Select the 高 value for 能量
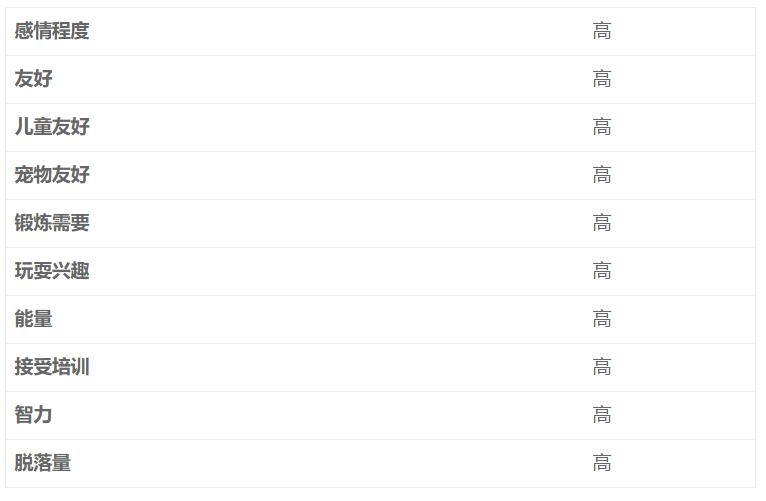Screen dimensions: 766x501 point(602,319)
